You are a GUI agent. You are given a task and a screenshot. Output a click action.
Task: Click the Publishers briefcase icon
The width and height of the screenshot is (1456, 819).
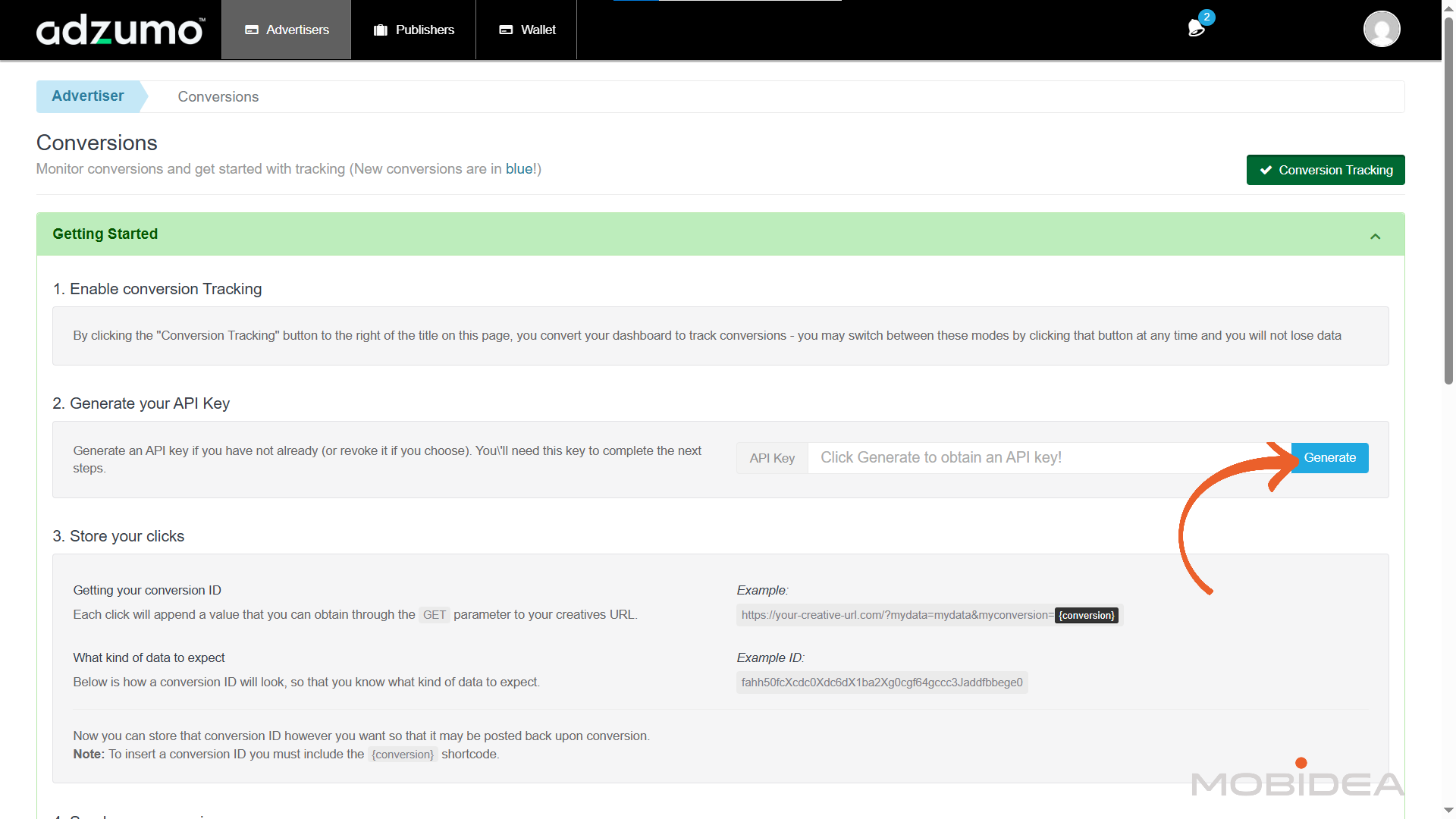coord(381,30)
